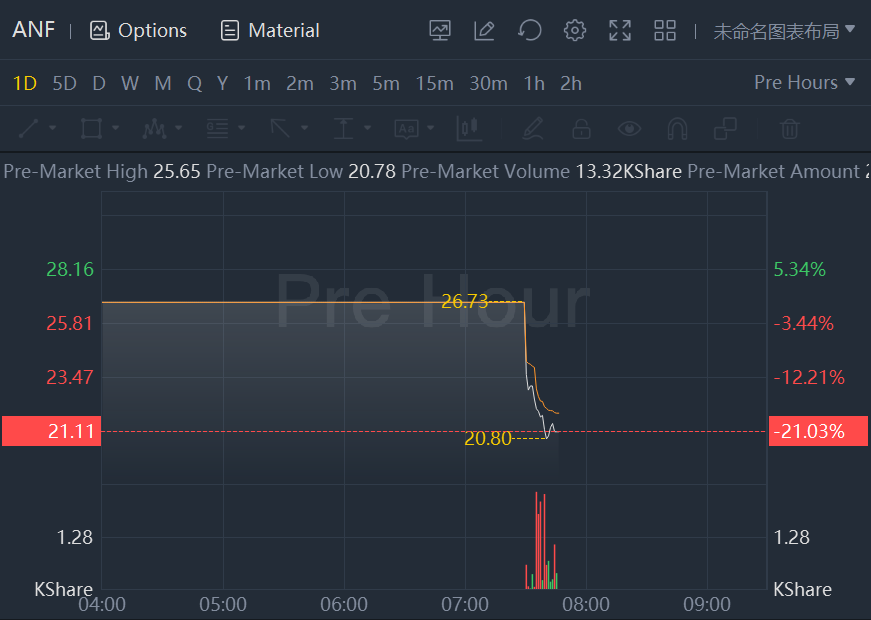
Task: Click the red 21.11 current price label
Action: click(50, 431)
